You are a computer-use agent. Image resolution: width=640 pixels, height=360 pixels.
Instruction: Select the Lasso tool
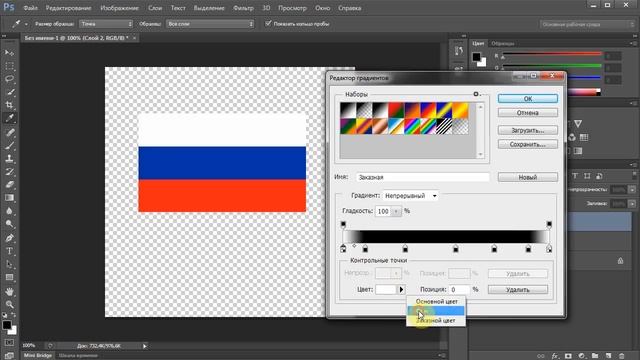[9, 79]
